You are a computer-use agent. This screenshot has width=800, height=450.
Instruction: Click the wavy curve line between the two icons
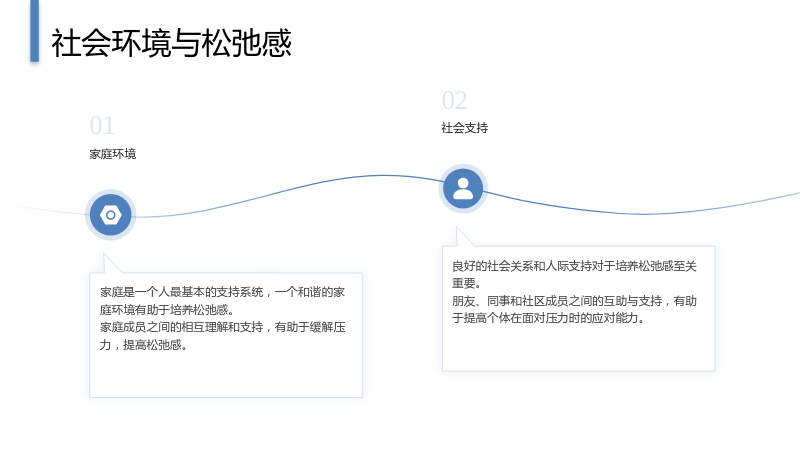coord(286,191)
